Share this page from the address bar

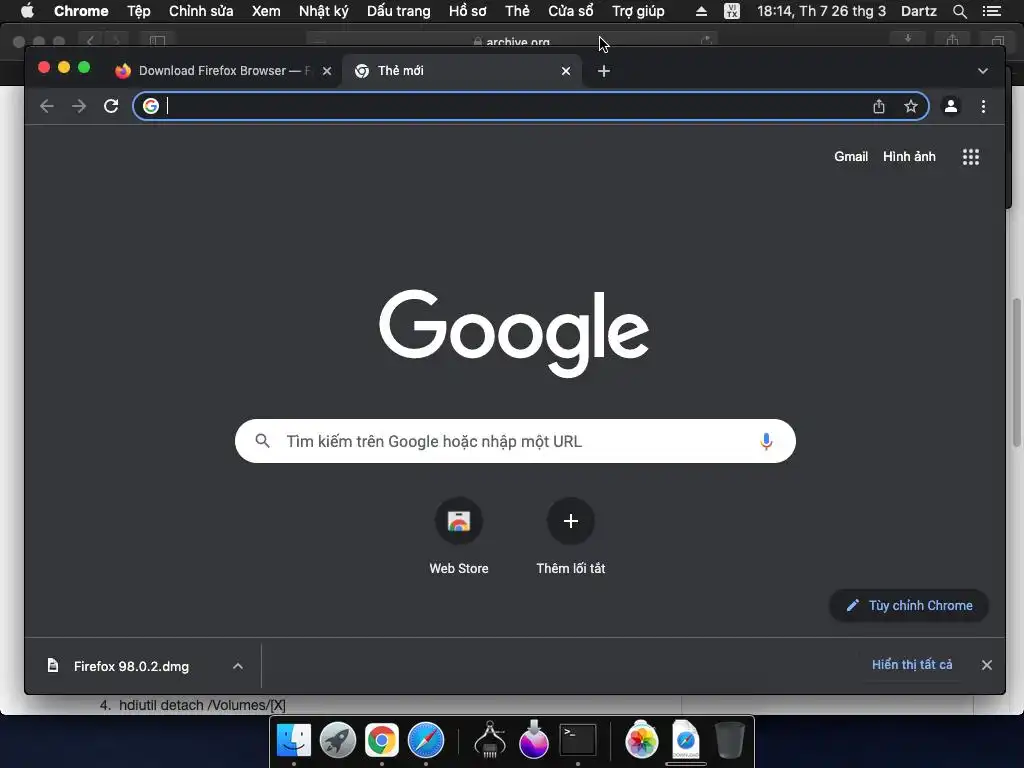click(x=879, y=106)
